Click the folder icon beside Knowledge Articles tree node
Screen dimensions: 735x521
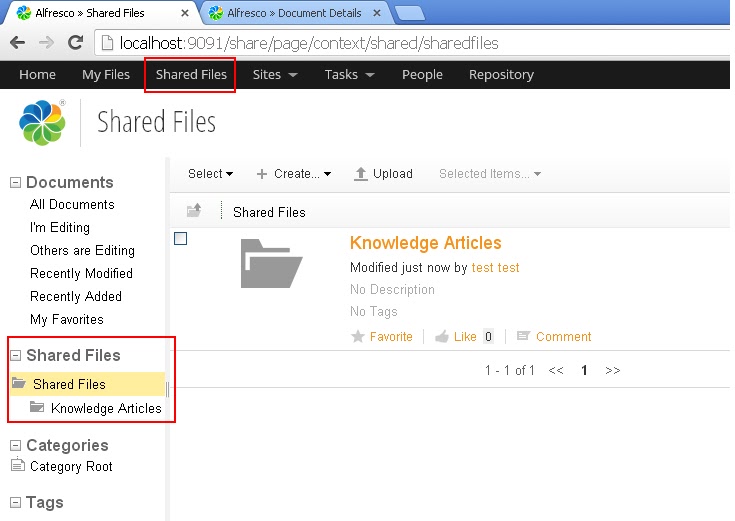tap(37, 407)
